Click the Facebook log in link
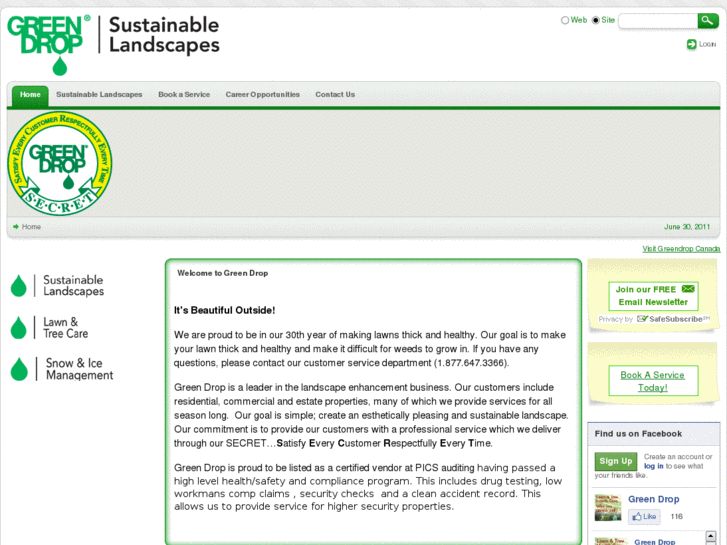The image size is (727, 545). tap(653, 466)
